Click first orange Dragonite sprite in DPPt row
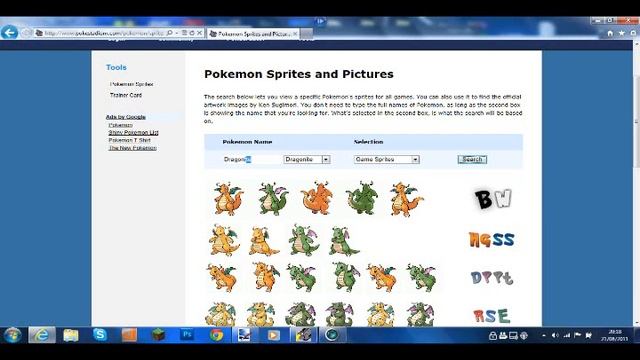This screenshot has width=640, height=360. click(x=222, y=278)
